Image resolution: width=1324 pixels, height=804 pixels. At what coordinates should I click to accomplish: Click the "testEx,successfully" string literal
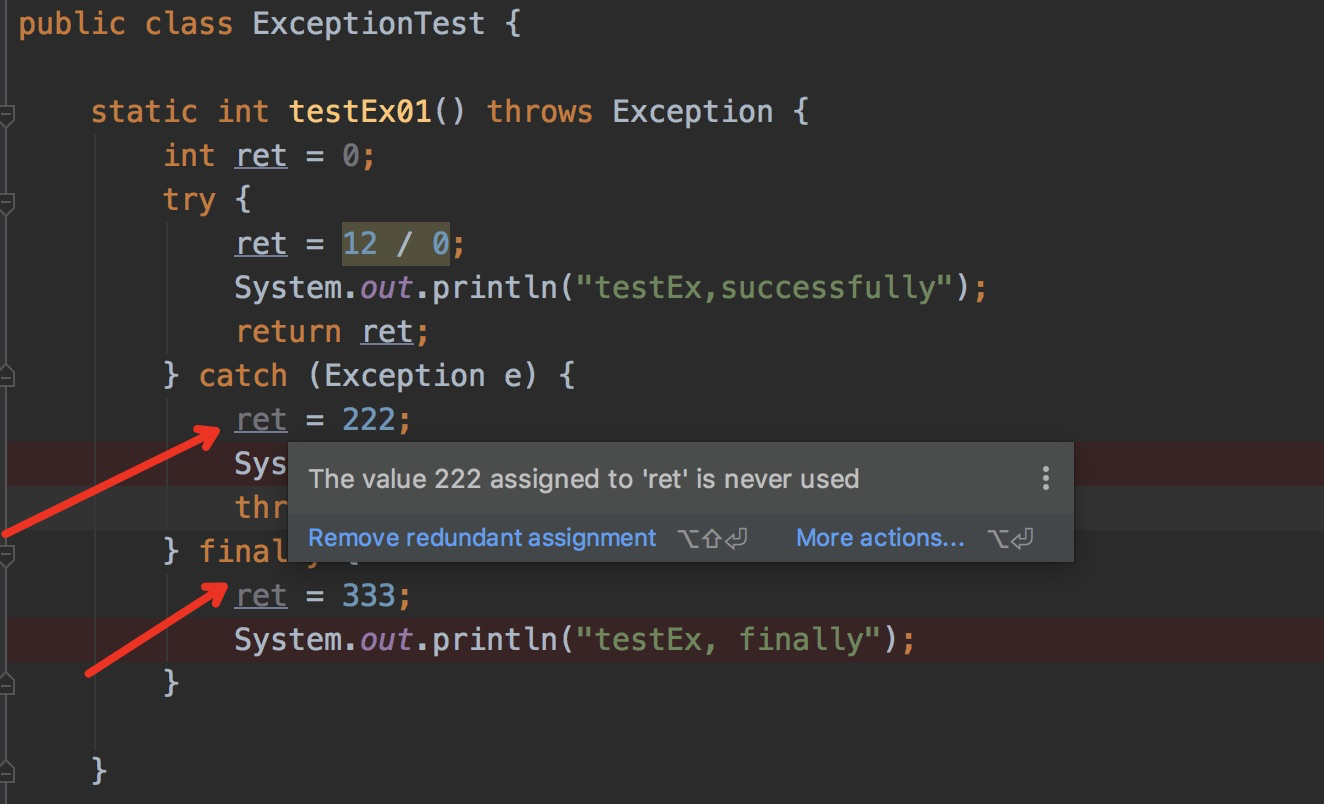(x=769, y=288)
